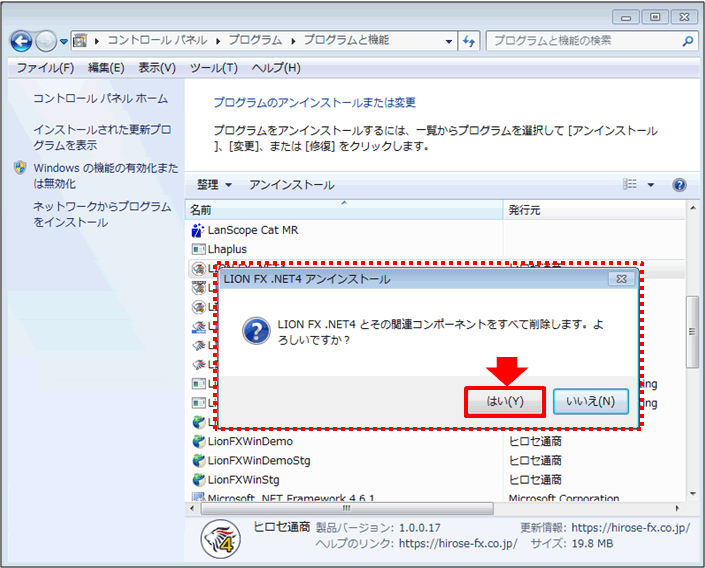Viewport: 705px width, 568px height.
Task: Open the 整理 dropdown menu
Action: click(214, 185)
